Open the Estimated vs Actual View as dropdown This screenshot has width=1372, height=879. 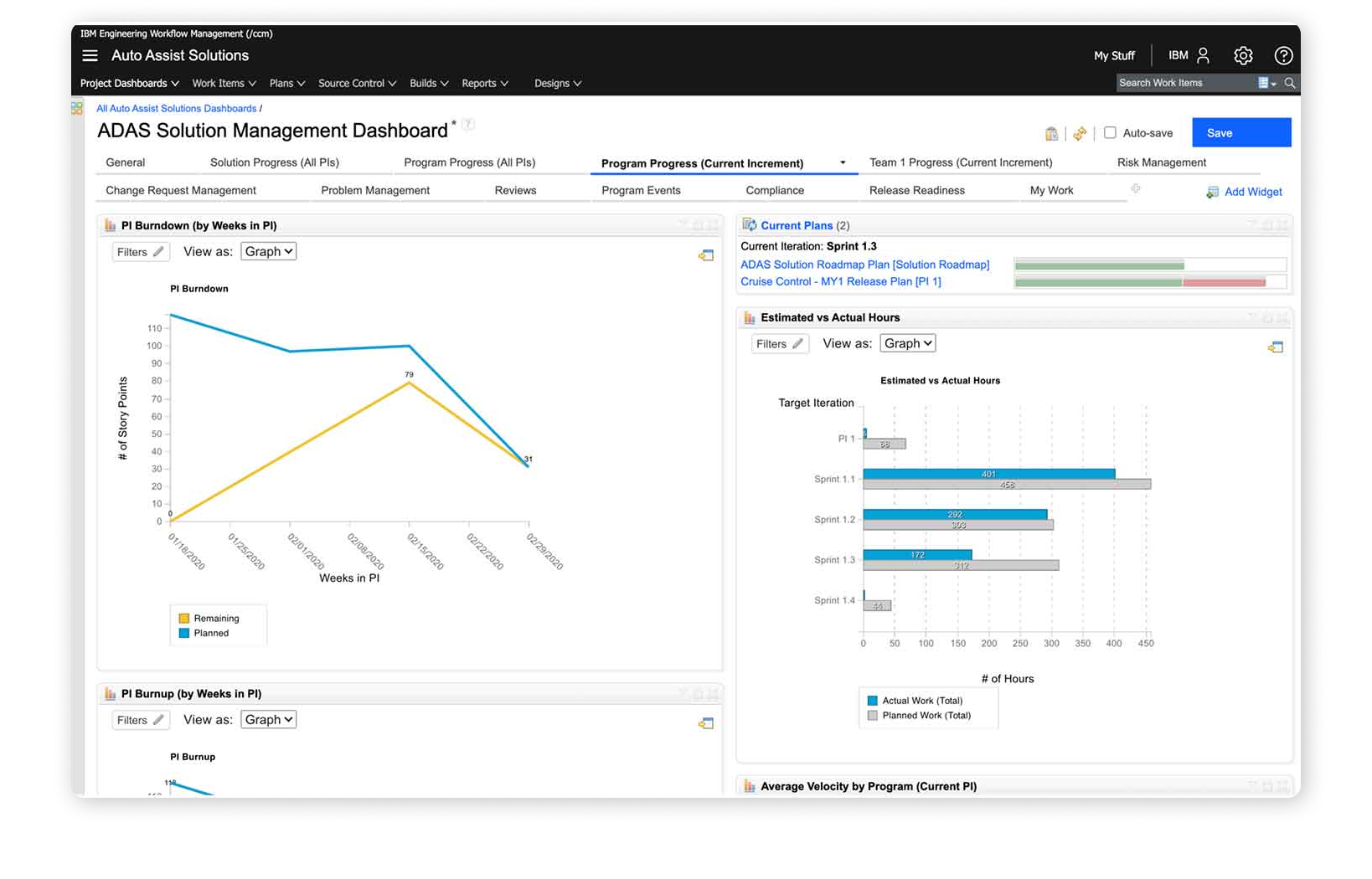coord(908,343)
